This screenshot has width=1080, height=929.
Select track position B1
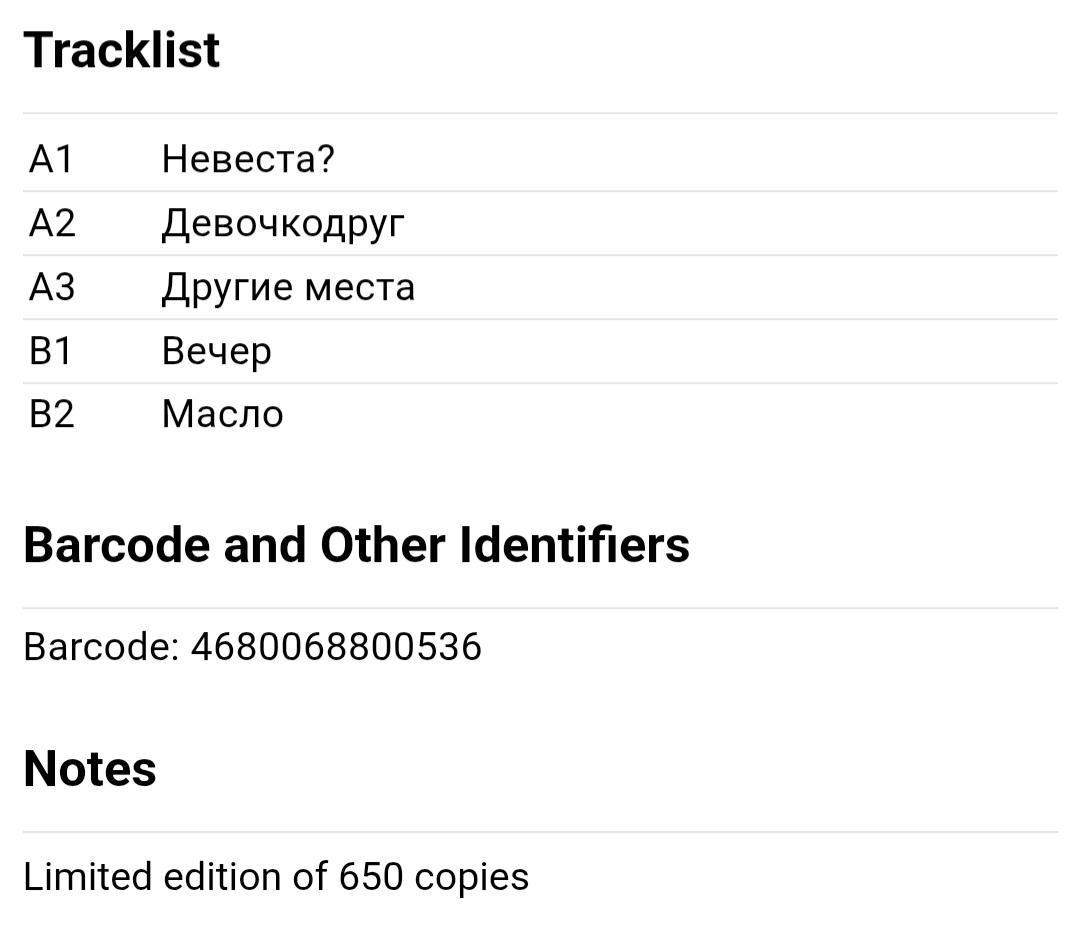tap(50, 351)
